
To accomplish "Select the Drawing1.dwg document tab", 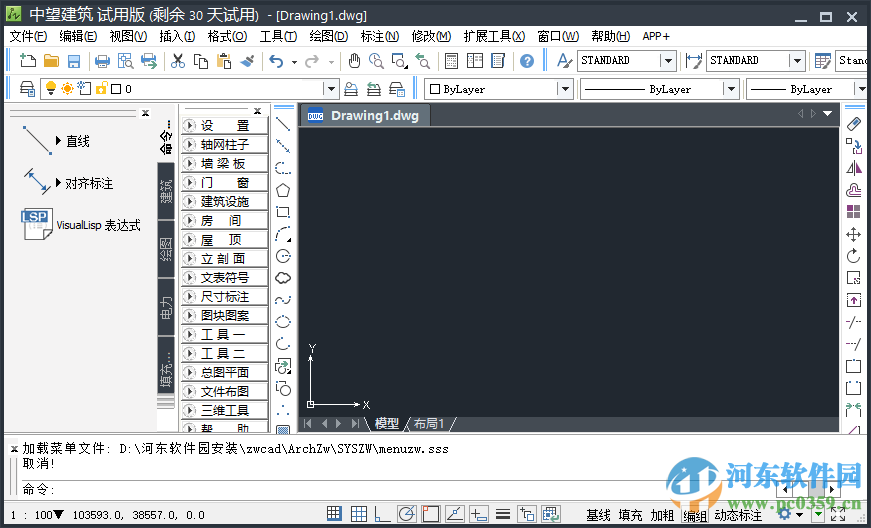I will pos(364,115).
